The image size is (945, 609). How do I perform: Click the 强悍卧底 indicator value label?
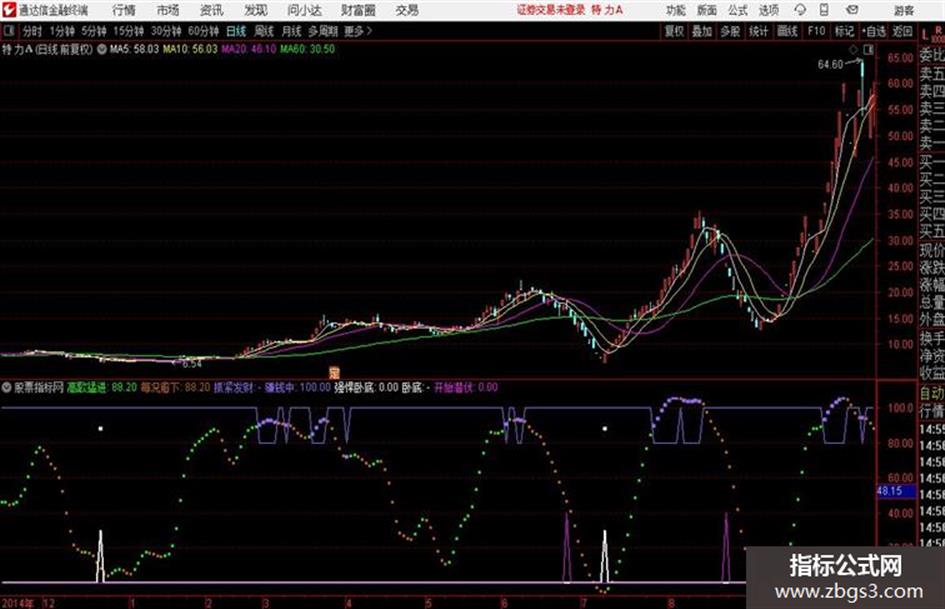[366, 387]
